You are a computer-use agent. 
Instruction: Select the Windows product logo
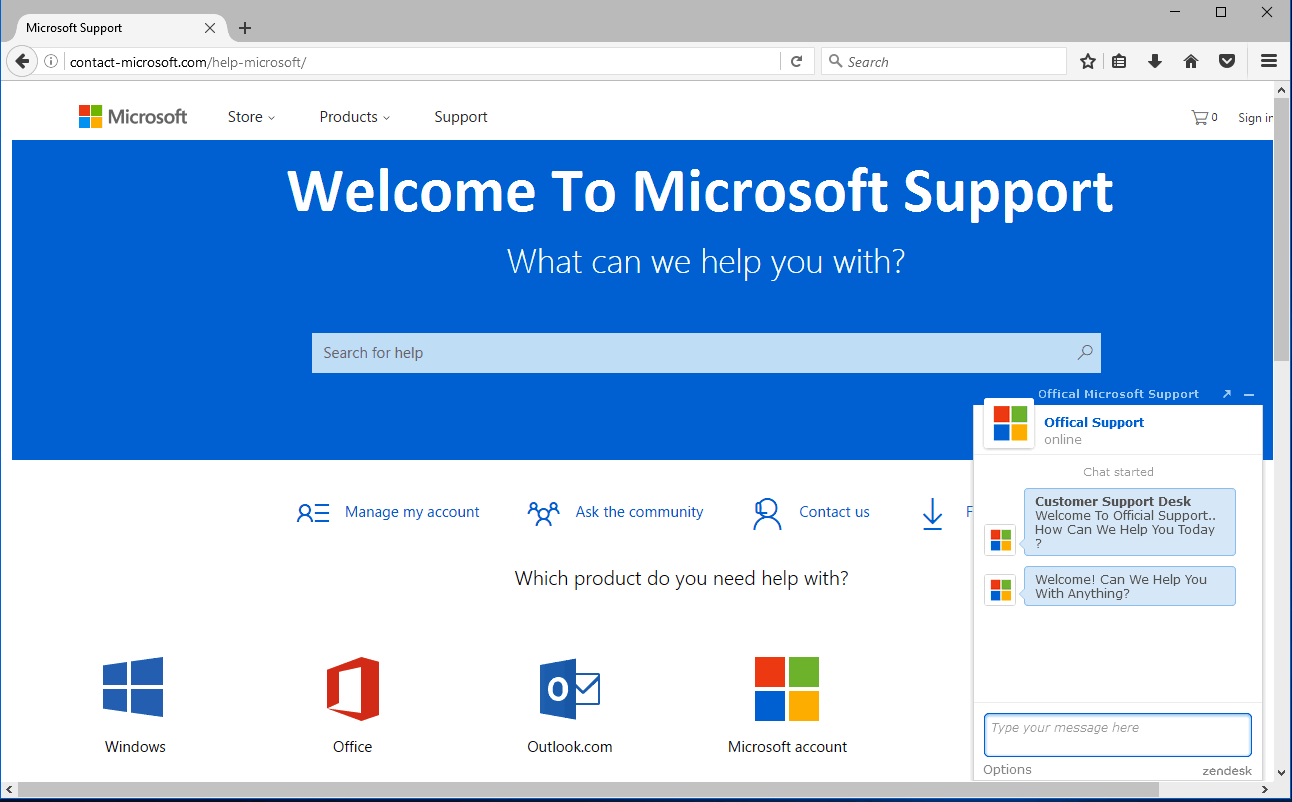[133, 687]
